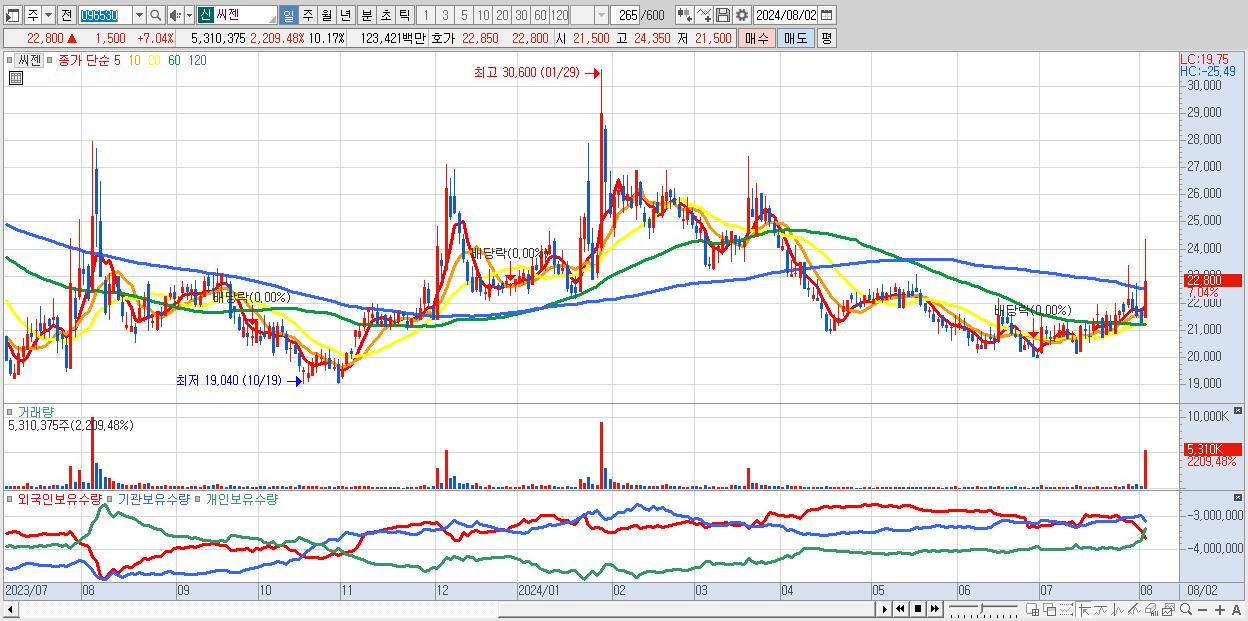Click the 전 (all) button
This screenshot has height=621, width=1248.
tap(67, 15)
